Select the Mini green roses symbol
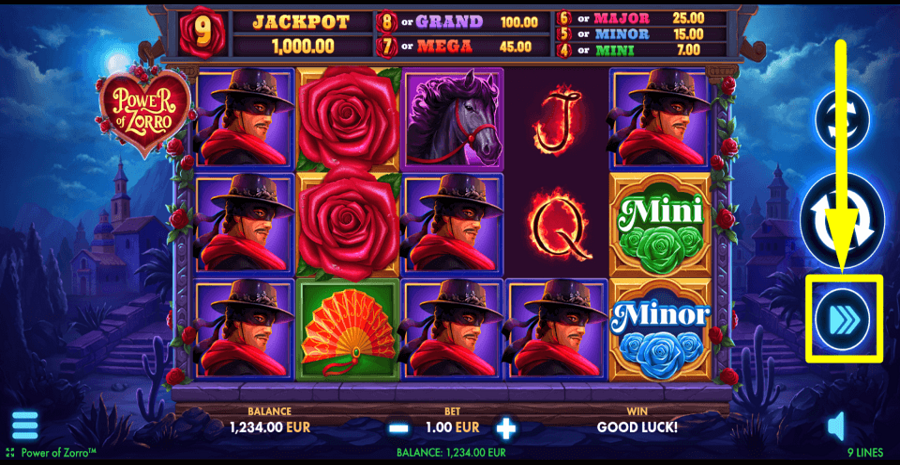The width and height of the screenshot is (900, 465). [x=660, y=225]
